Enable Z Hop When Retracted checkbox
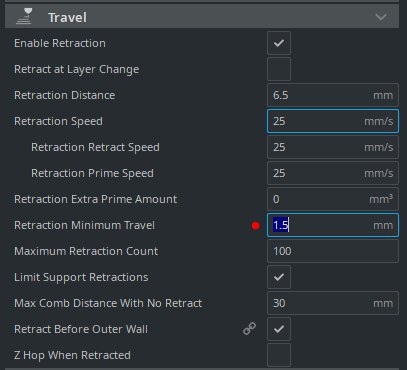This screenshot has width=407, height=370. click(279, 355)
